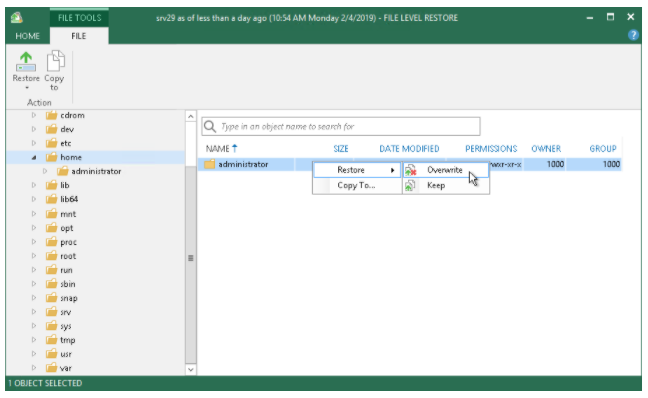Click the run folder icon
This screenshot has width=648, height=398.
coord(51,270)
